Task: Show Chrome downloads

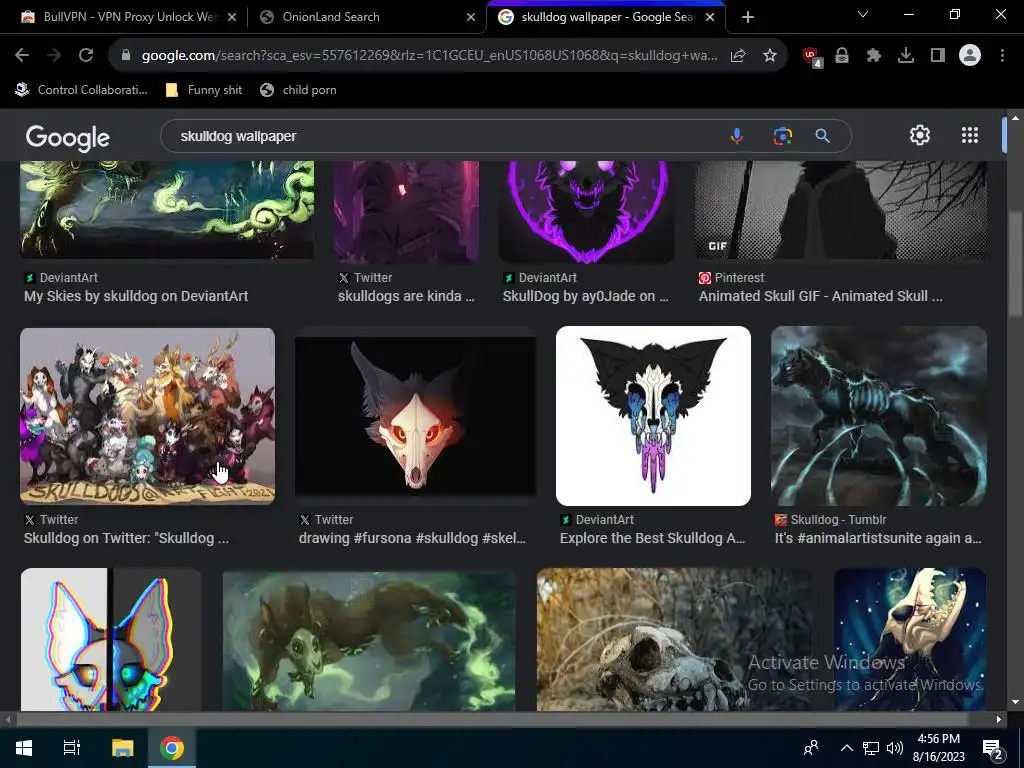Action: coord(906,56)
